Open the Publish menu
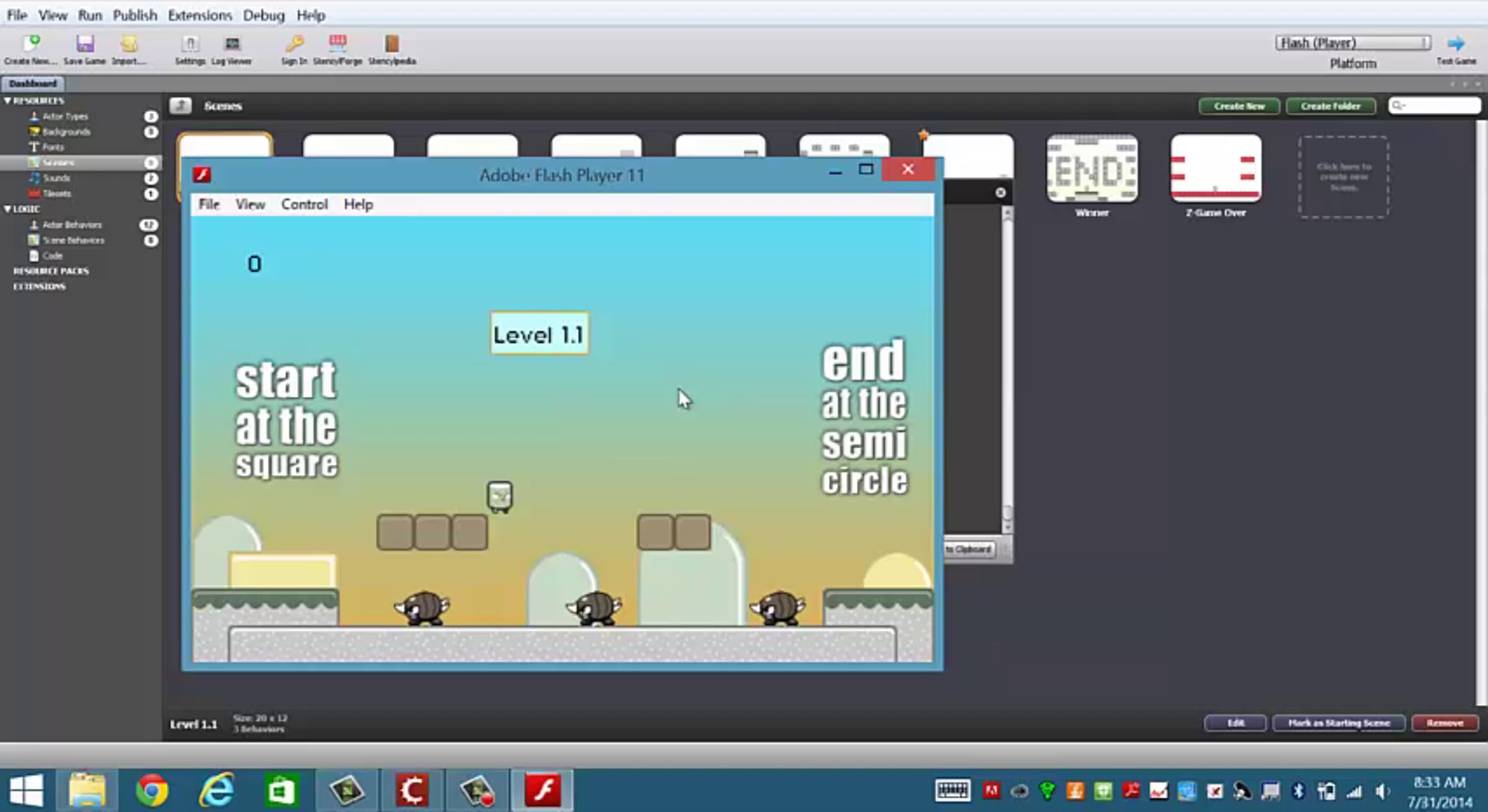1488x812 pixels. pyautogui.click(x=135, y=15)
